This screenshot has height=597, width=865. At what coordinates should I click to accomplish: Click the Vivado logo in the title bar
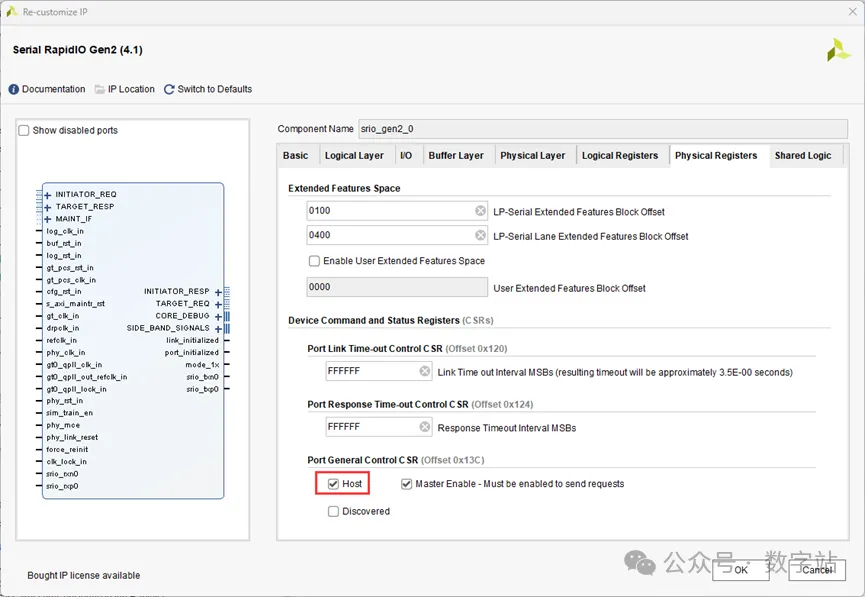pos(12,12)
